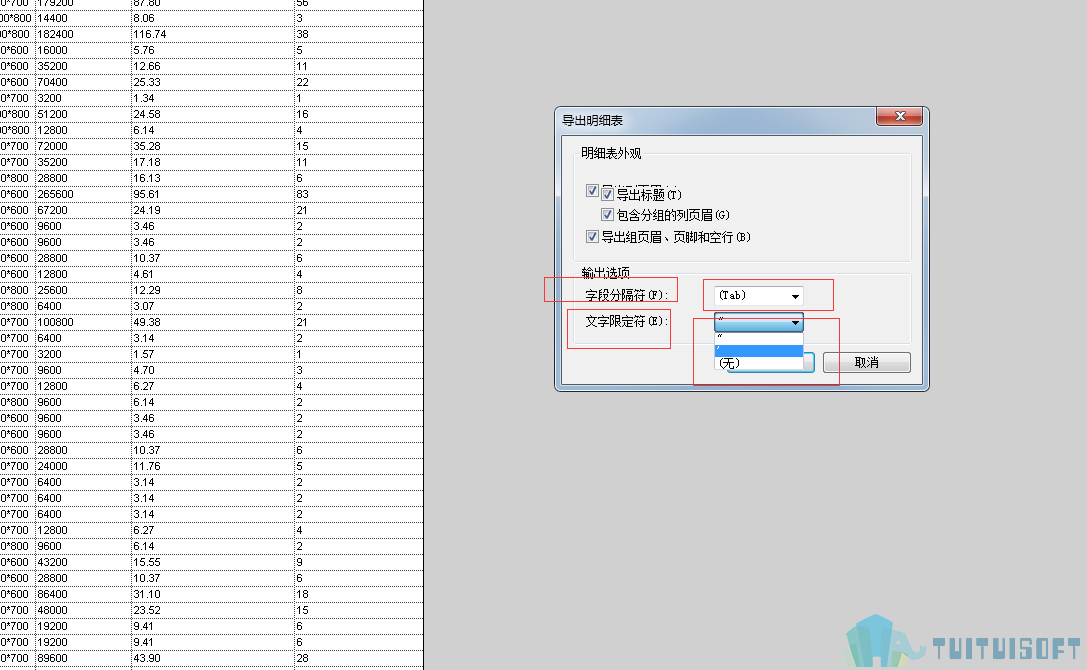Select the cell containing 70400
The image size is (1087, 670).
[83, 82]
